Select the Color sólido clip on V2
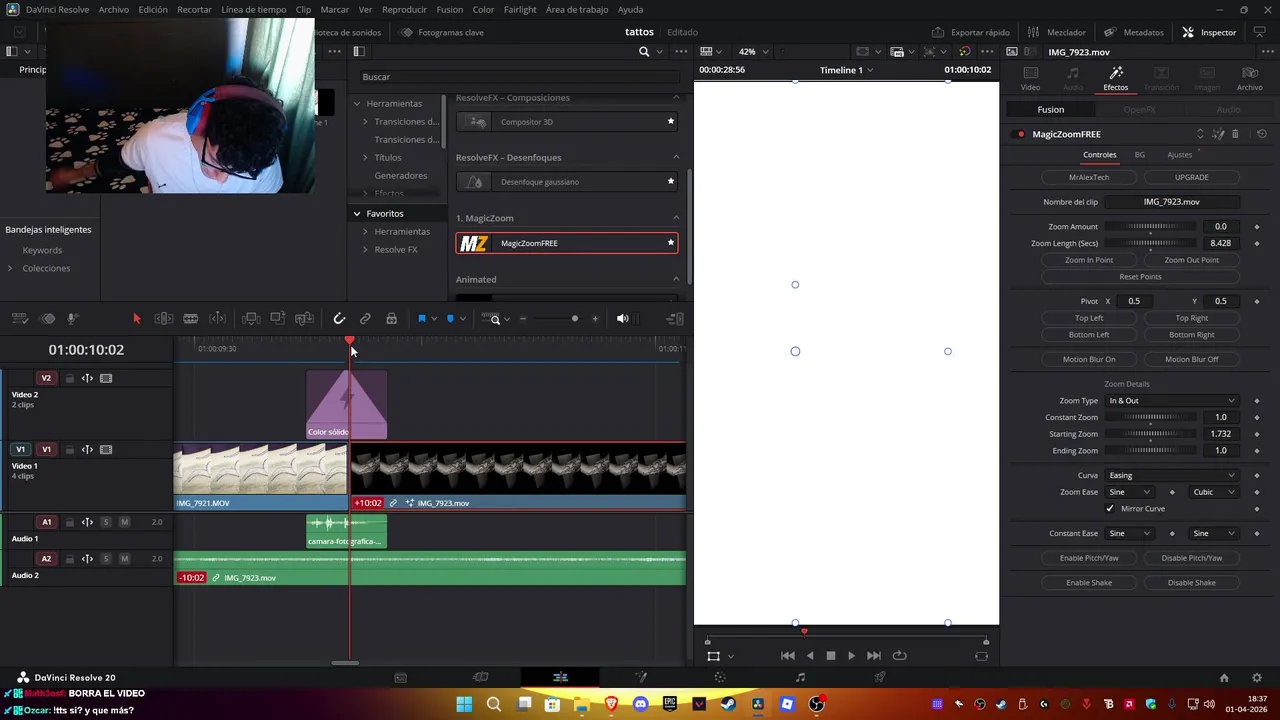 click(346, 405)
